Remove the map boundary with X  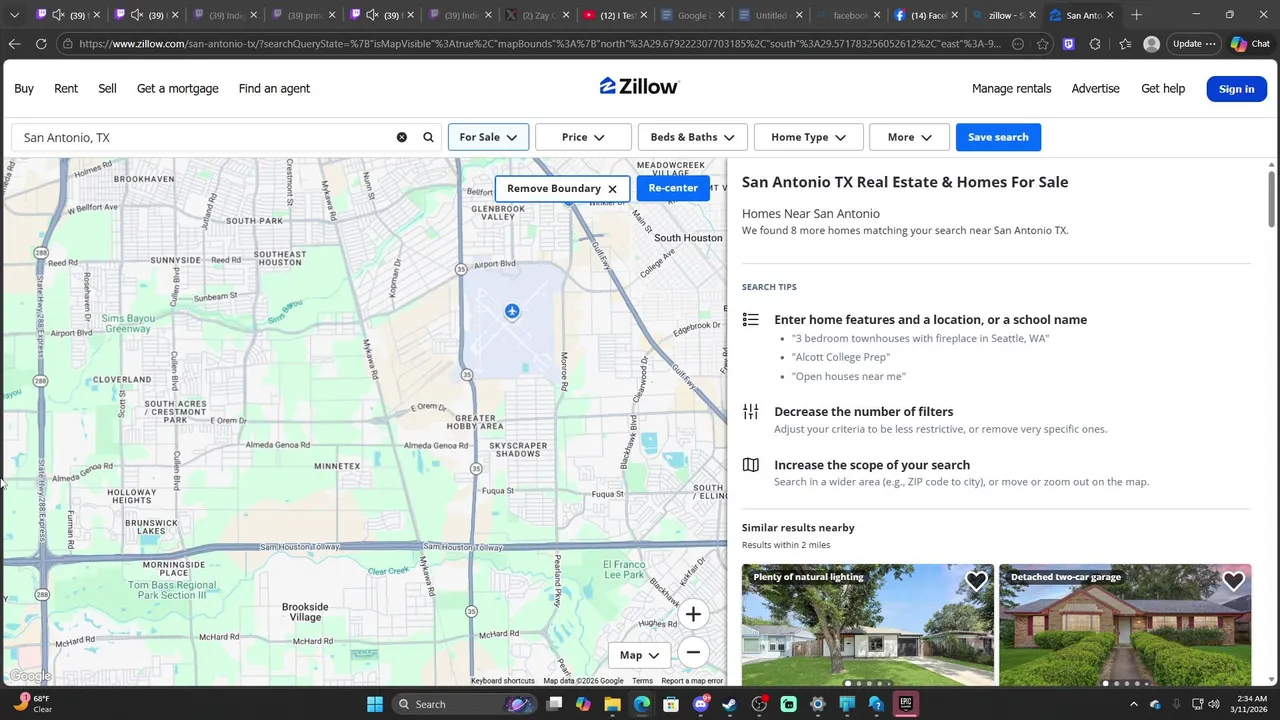612,189
